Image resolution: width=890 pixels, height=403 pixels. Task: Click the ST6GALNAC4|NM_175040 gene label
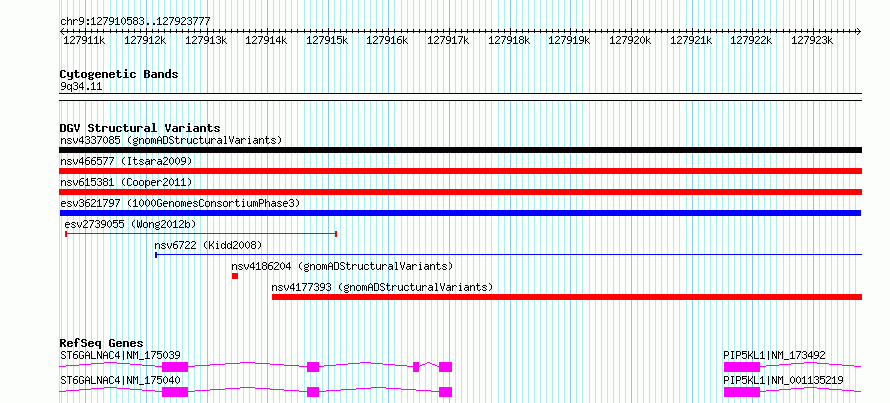[120, 380]
